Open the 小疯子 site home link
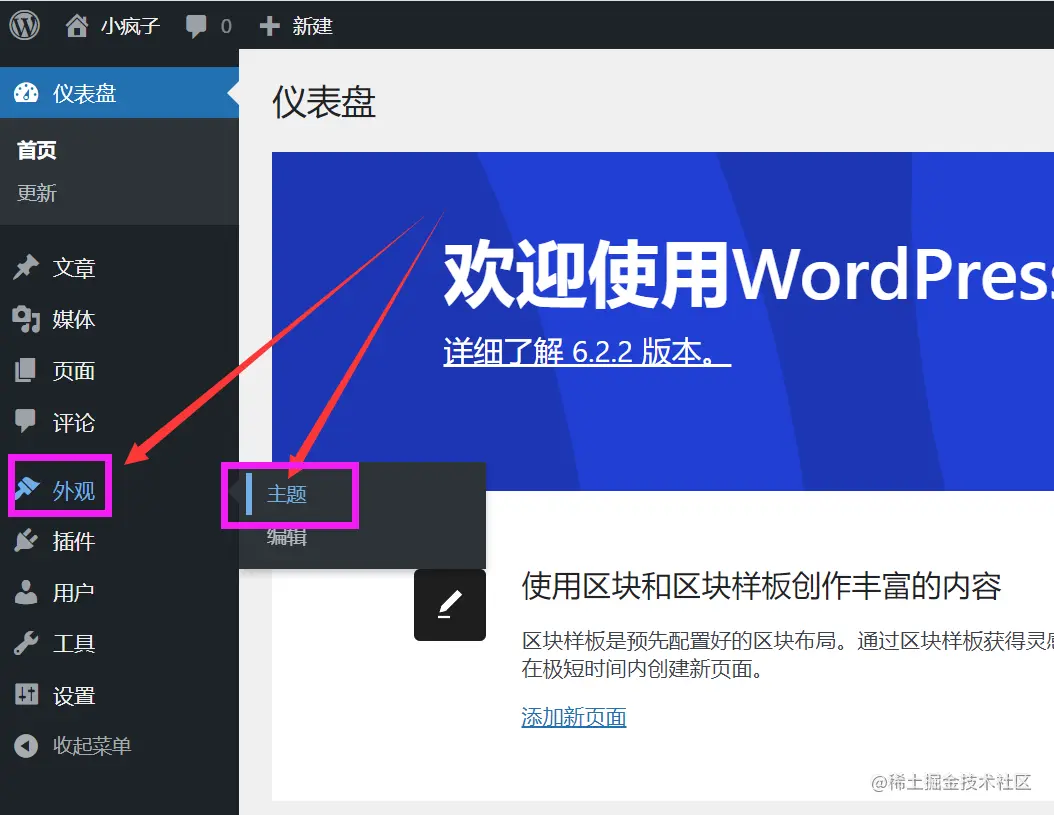The width and height of the screenshot is (1054, 815). (130, 26)
